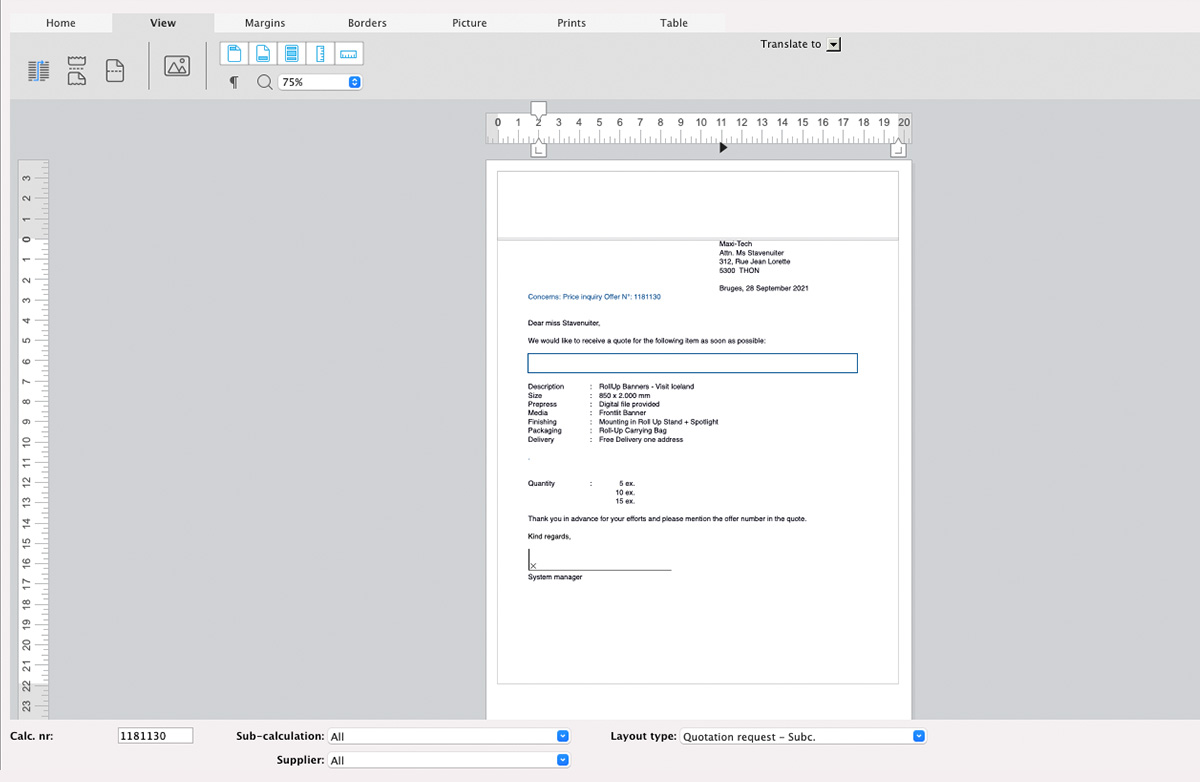Click the picture display icon
The image size is (1200, 782).
pos(177,66)
